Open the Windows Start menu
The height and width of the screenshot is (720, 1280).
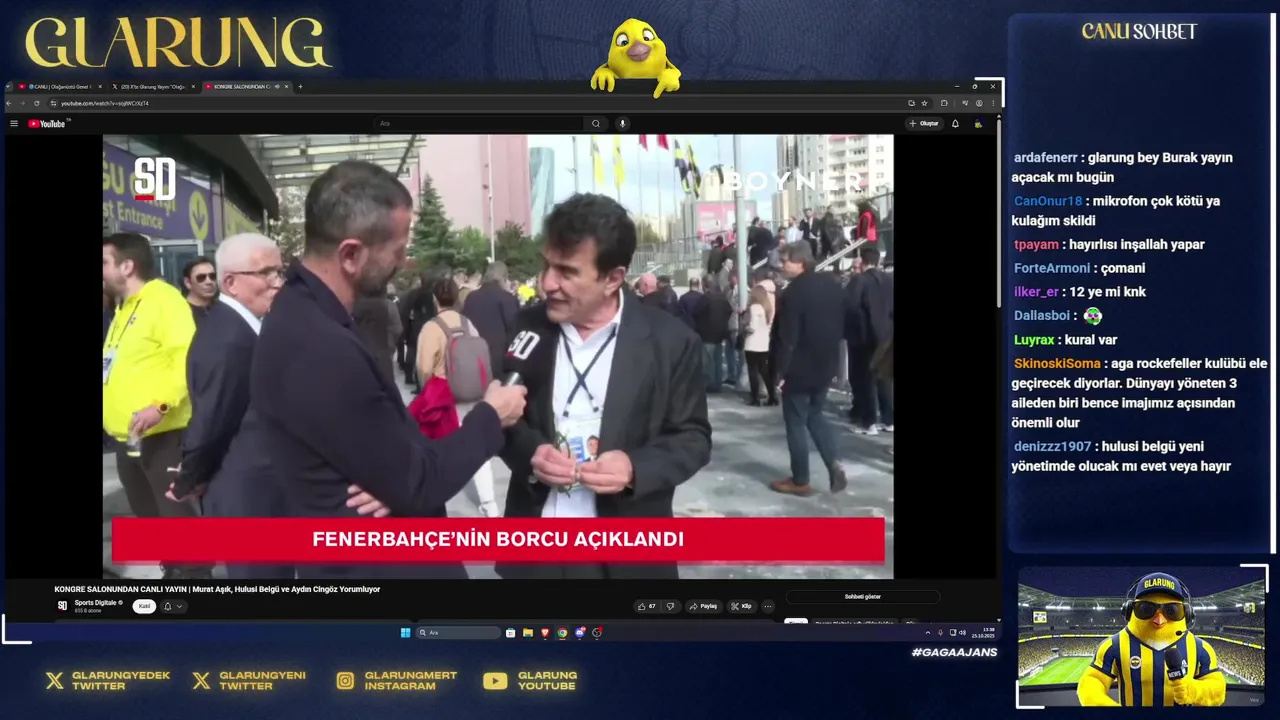point(405,632)
